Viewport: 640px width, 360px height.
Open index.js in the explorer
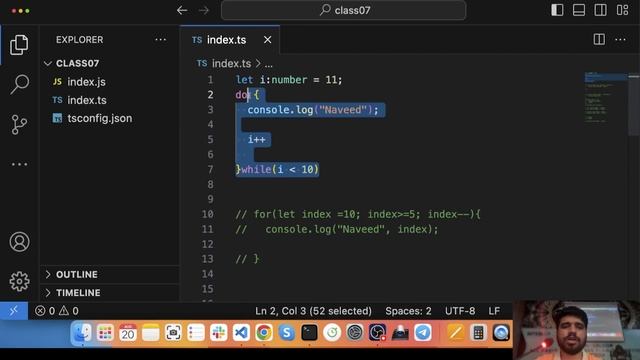click(x=86, y=82)
